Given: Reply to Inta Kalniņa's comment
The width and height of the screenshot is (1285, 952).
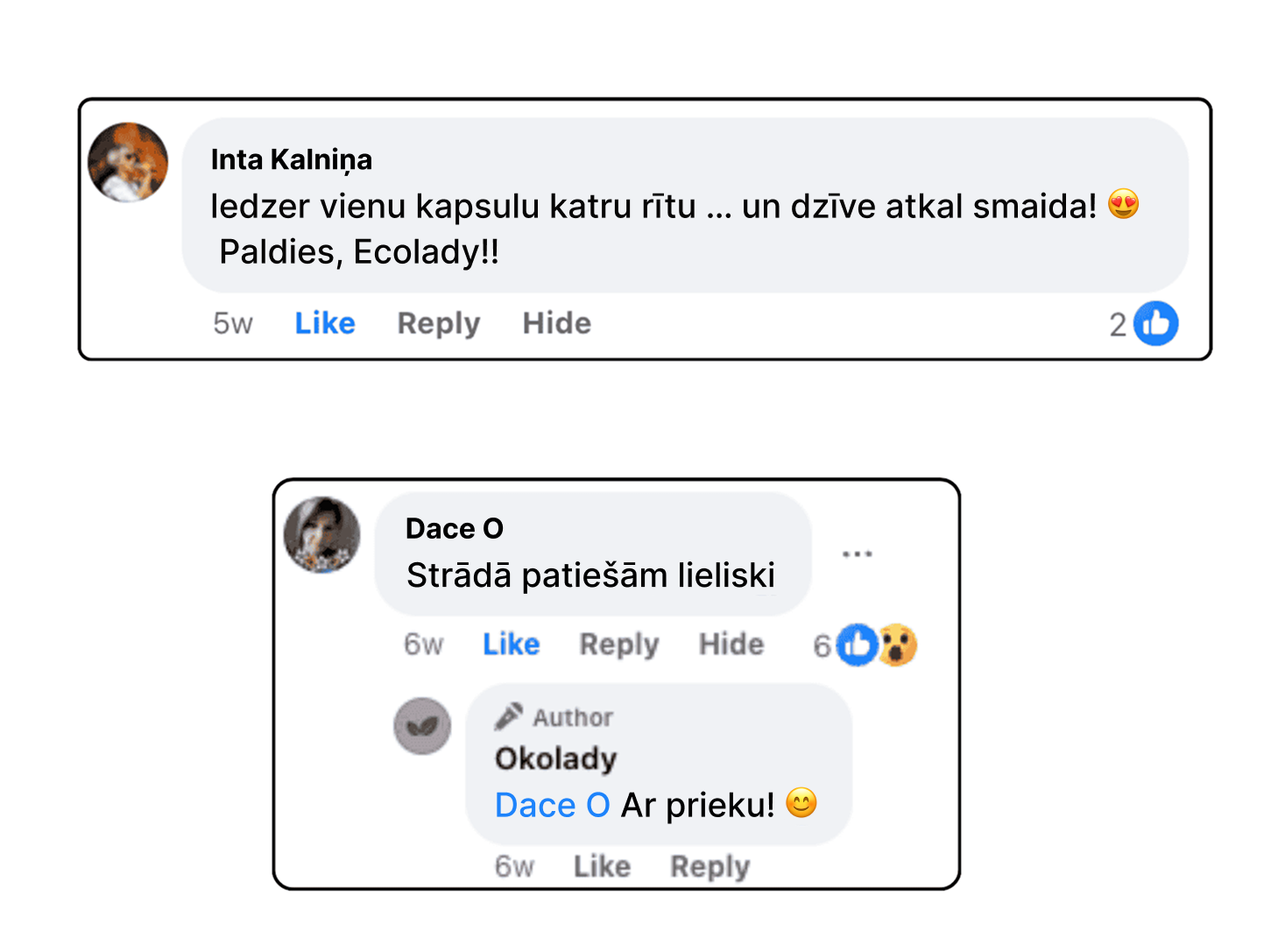Looking at the screenshot, I should [439, 323].
